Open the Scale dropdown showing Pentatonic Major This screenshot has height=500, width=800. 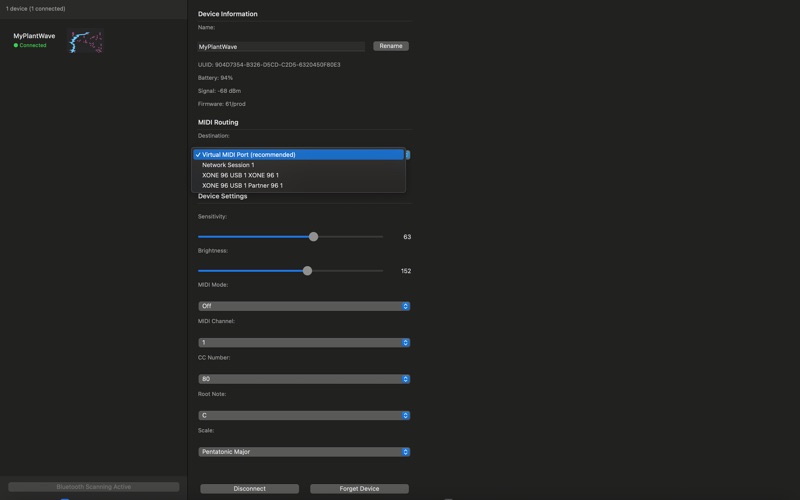tap(304, 452)
